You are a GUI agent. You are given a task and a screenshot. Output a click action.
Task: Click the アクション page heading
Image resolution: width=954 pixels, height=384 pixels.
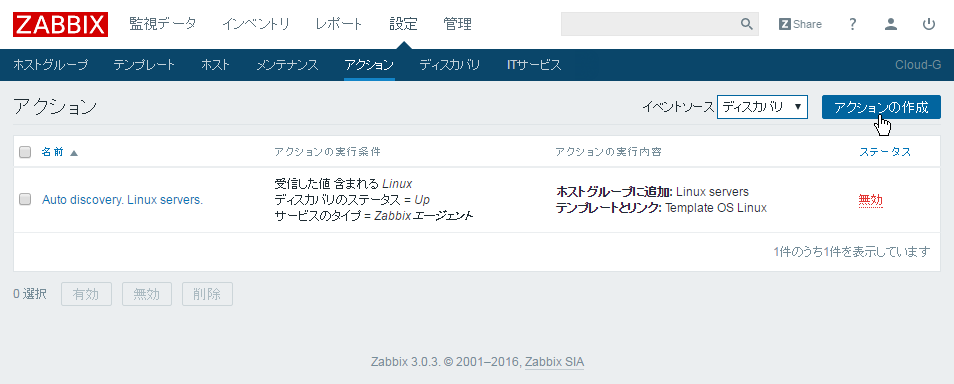[55, 107]
